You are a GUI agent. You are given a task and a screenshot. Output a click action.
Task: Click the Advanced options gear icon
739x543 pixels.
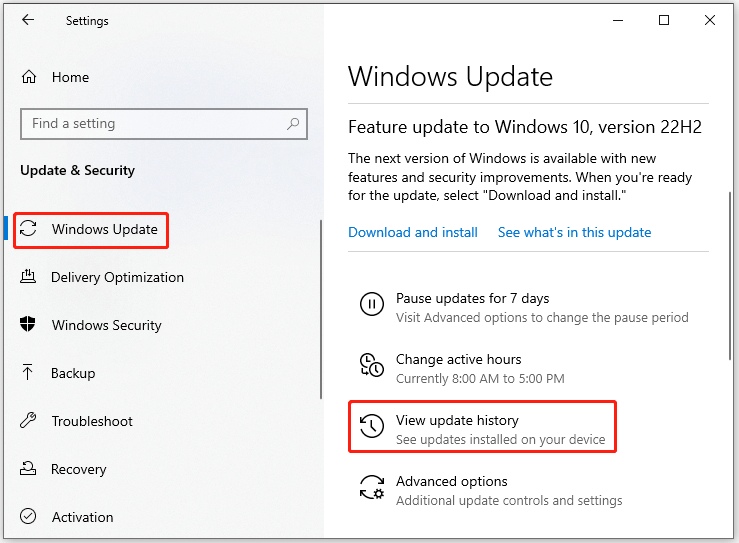pyautogui.click(x=372, y=487)
